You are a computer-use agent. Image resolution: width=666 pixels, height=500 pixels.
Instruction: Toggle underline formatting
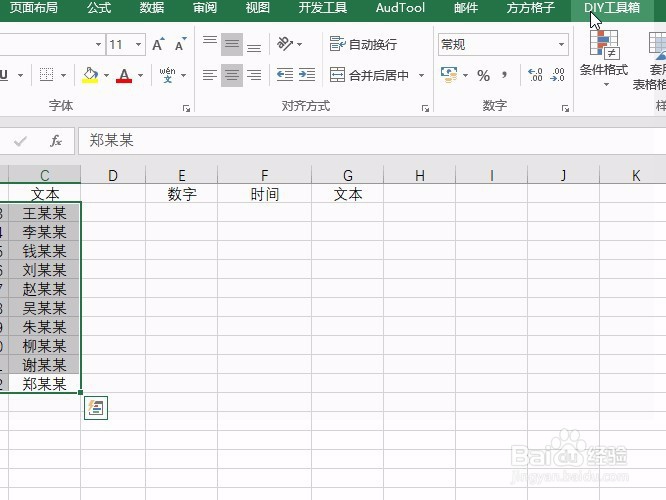[x=3, y=75]
